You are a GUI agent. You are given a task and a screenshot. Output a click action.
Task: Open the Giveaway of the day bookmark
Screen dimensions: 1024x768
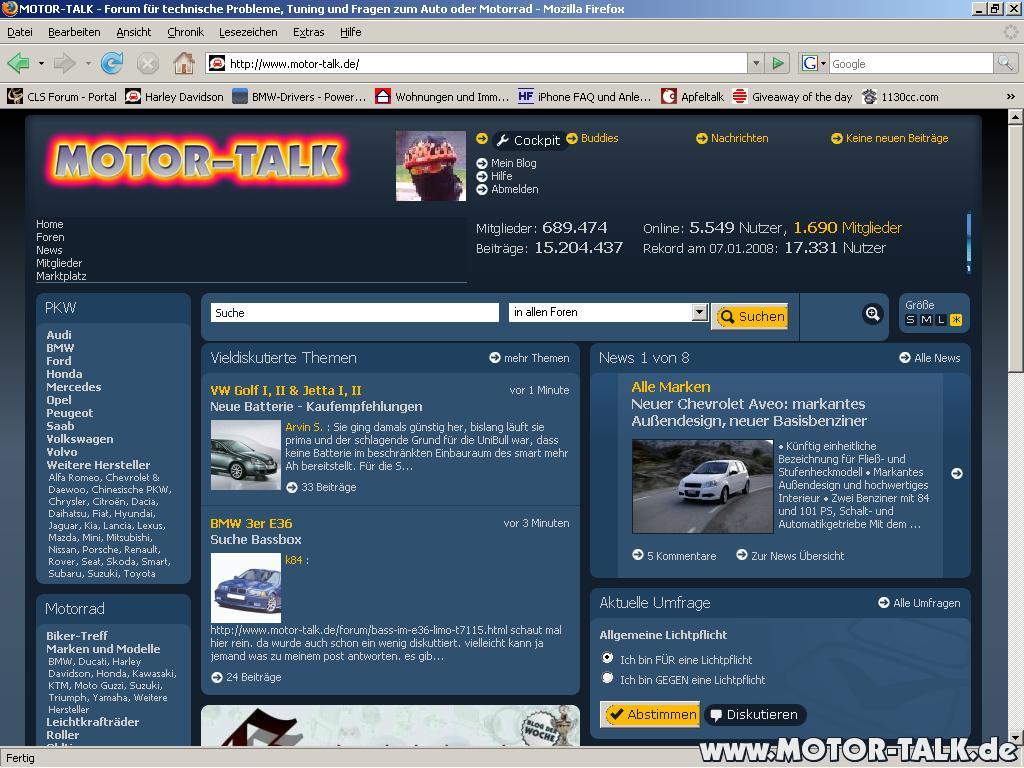[x=792, y=97]
